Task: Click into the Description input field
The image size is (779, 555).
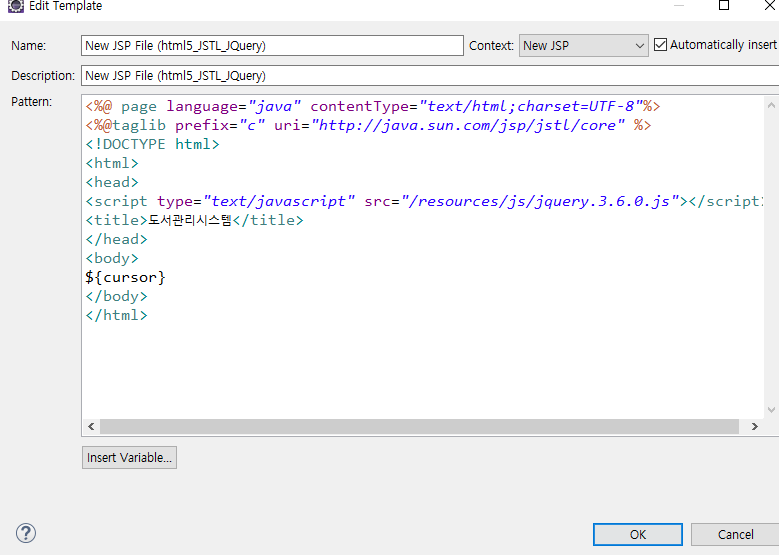Action: 430,76
